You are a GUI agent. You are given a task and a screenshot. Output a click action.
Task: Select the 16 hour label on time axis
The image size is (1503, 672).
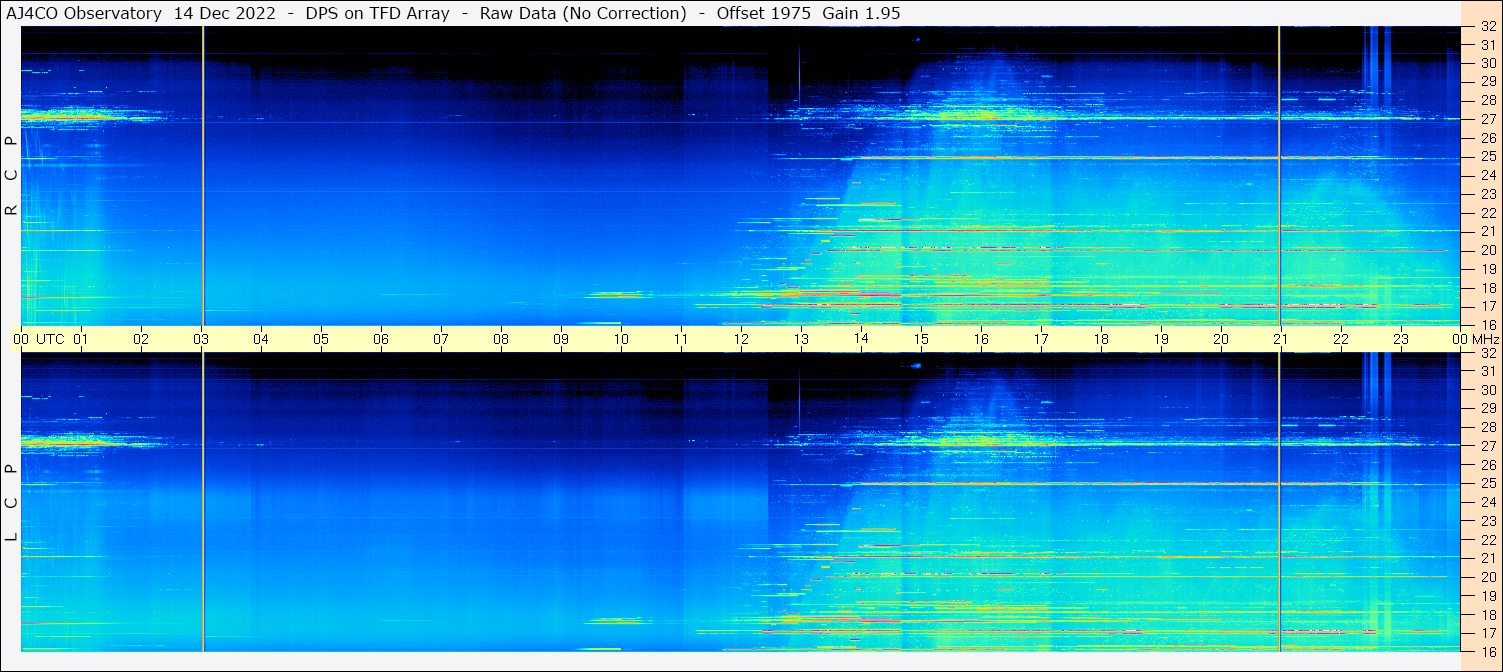pyautogui.click(x=981, y=339)
